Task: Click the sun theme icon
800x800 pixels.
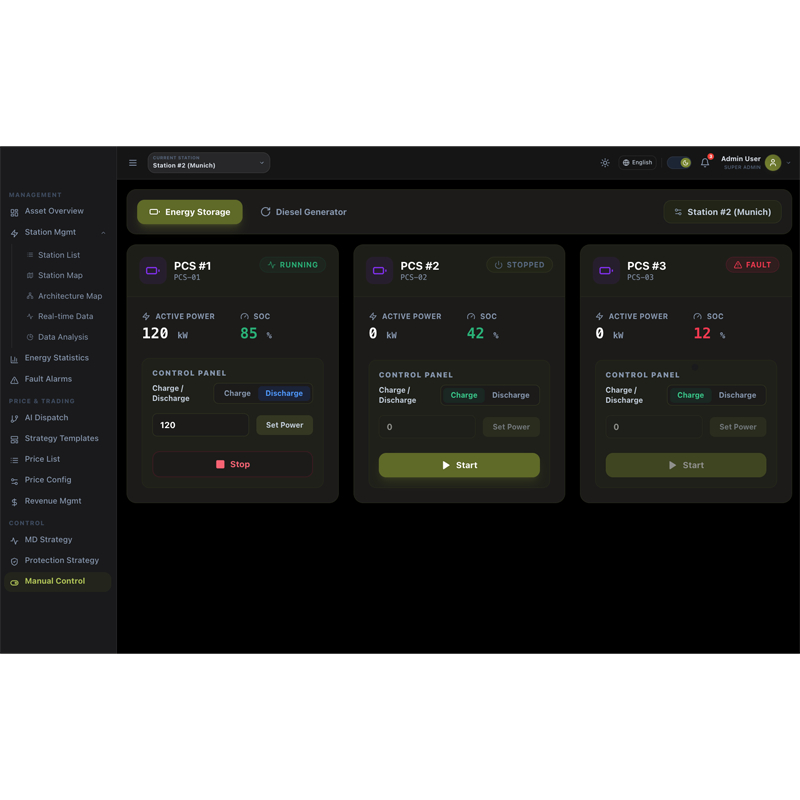Action: pos(605,163)
